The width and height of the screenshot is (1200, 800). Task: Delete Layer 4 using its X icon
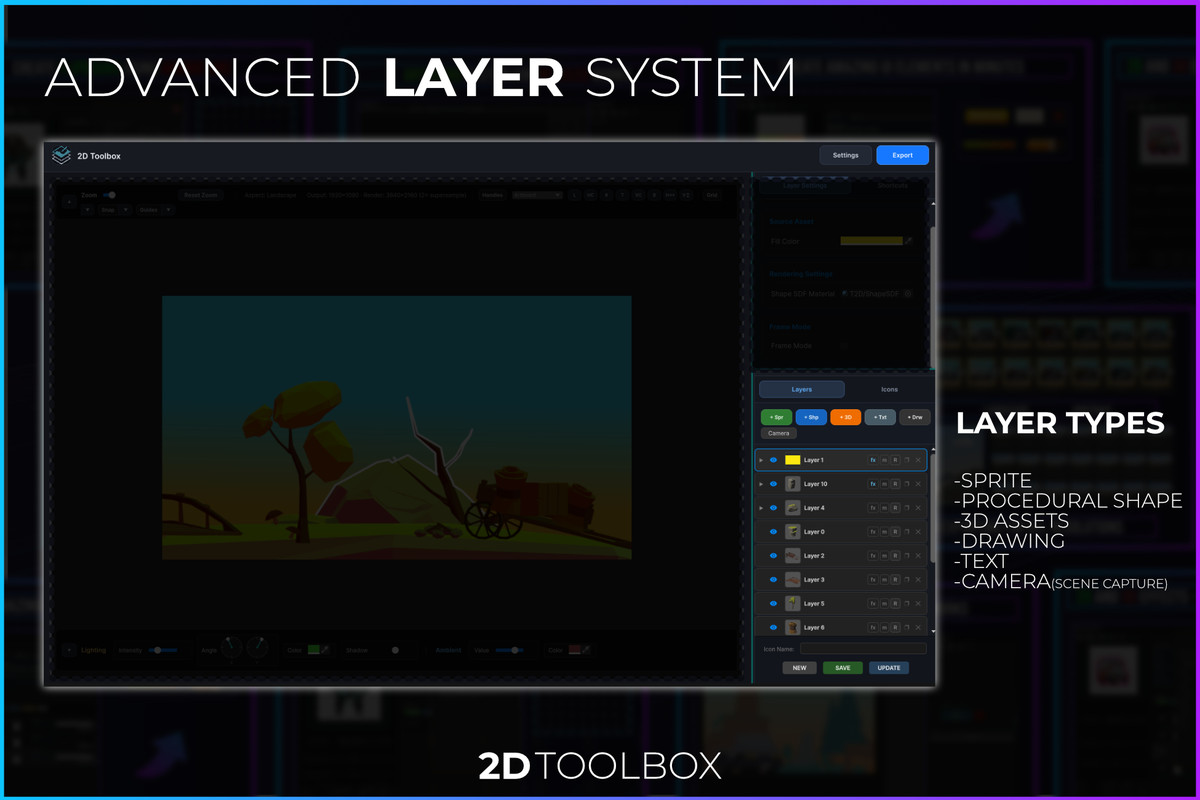pos(918,508)
